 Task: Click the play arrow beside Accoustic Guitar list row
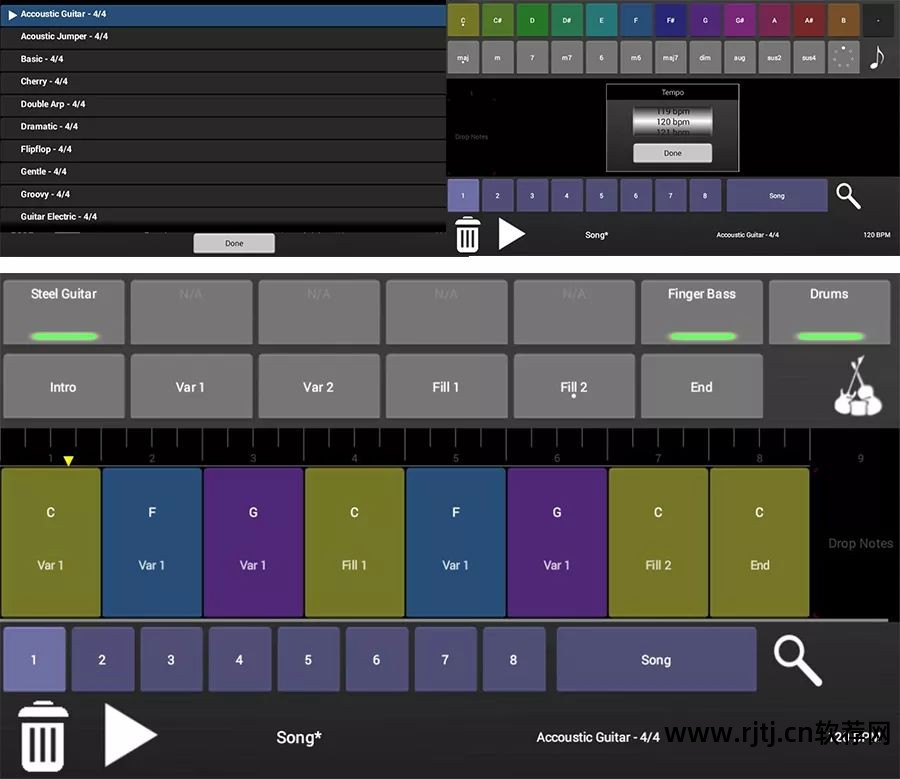12,14
